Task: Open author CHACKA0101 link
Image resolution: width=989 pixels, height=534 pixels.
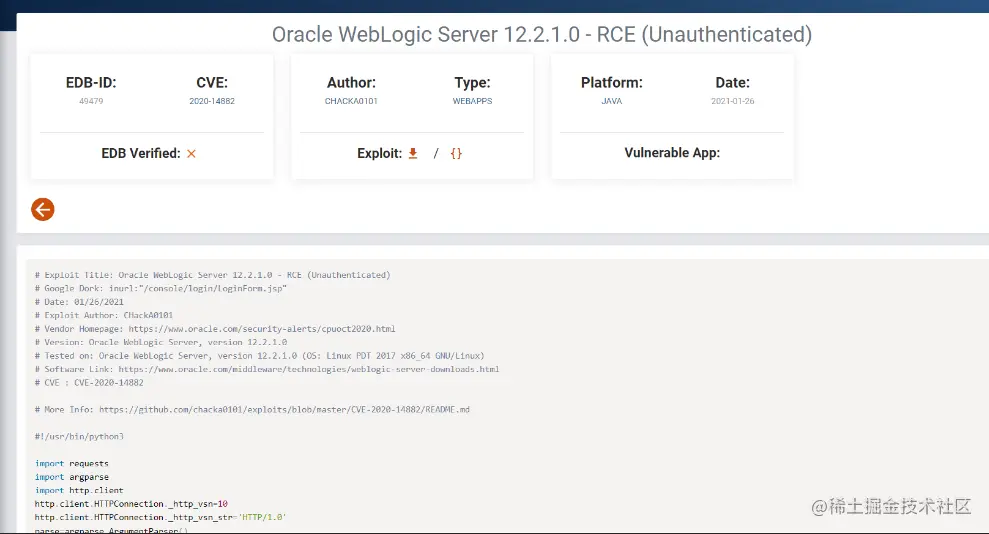Action: point(351,101)
